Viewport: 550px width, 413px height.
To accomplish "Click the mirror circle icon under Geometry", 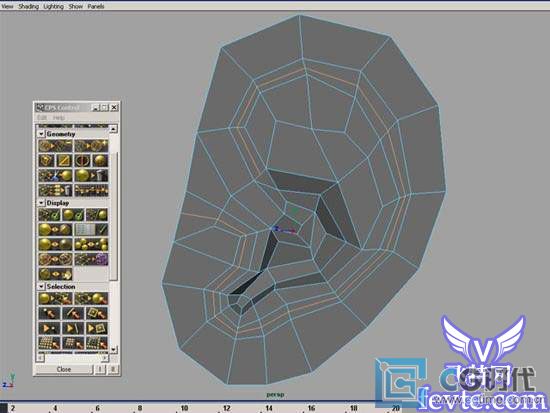I will [x=82, y=161].
